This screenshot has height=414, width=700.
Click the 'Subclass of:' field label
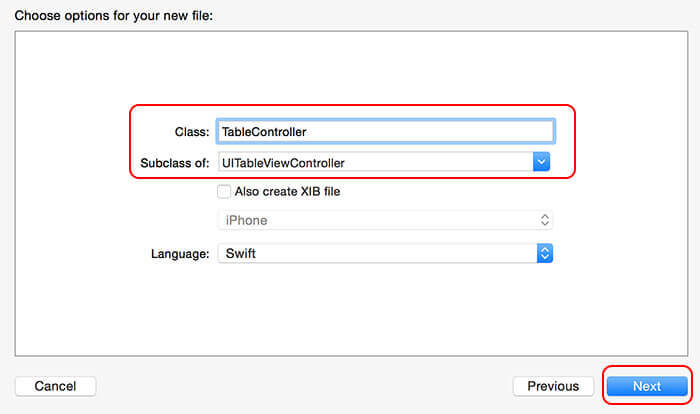(175, 163)
